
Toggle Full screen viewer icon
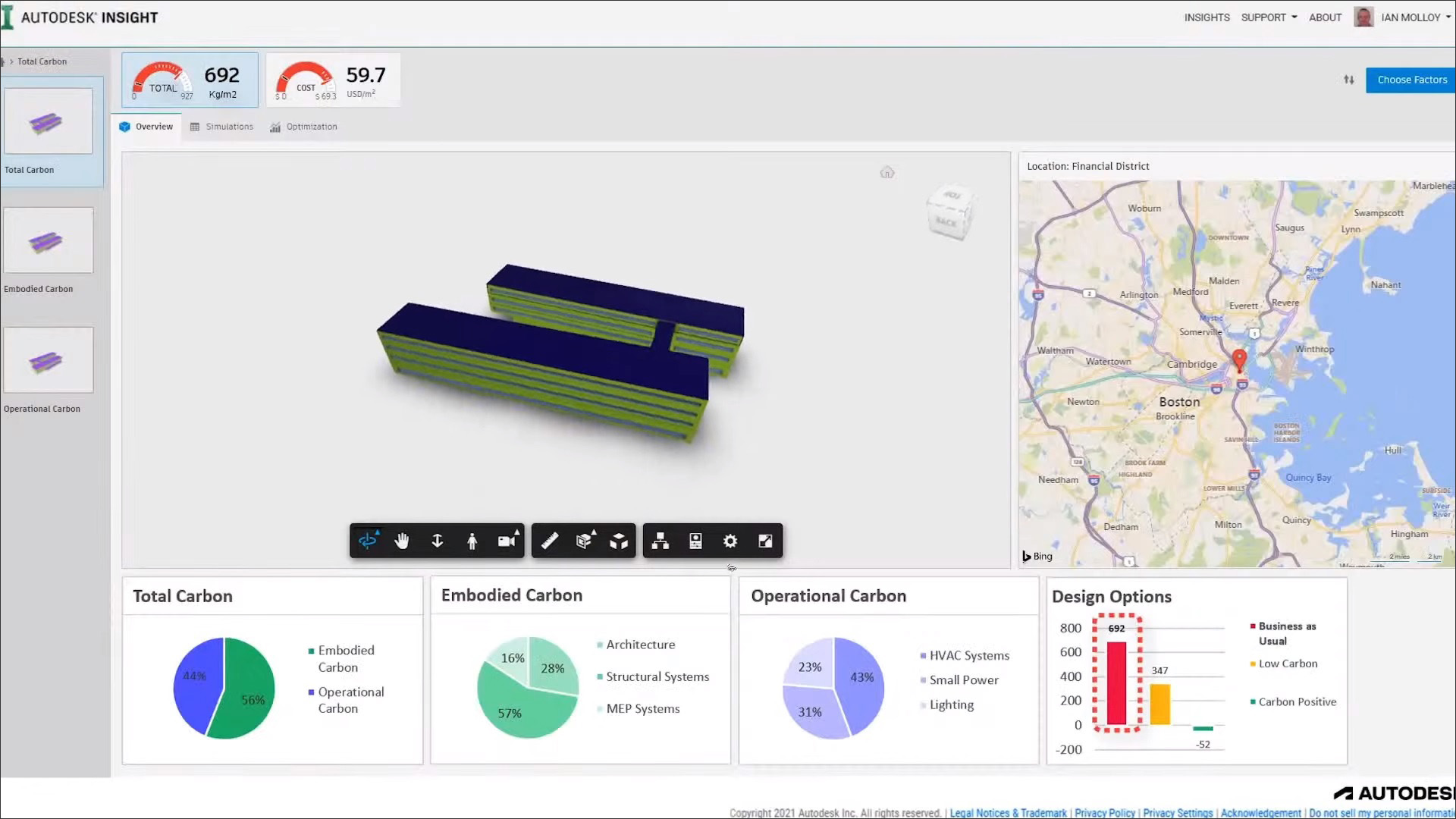765,541
